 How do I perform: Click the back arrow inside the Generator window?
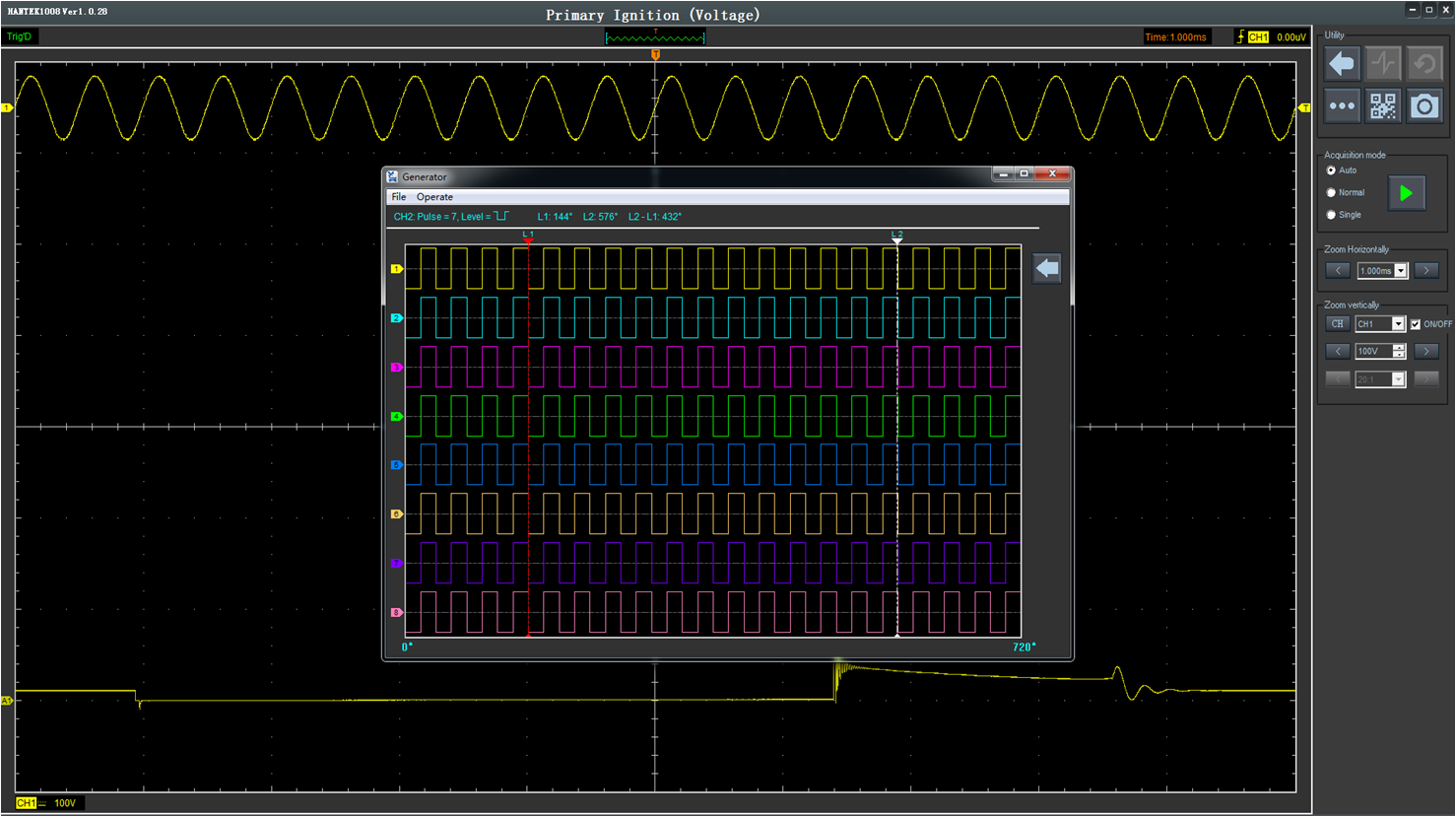(1046, 268)
